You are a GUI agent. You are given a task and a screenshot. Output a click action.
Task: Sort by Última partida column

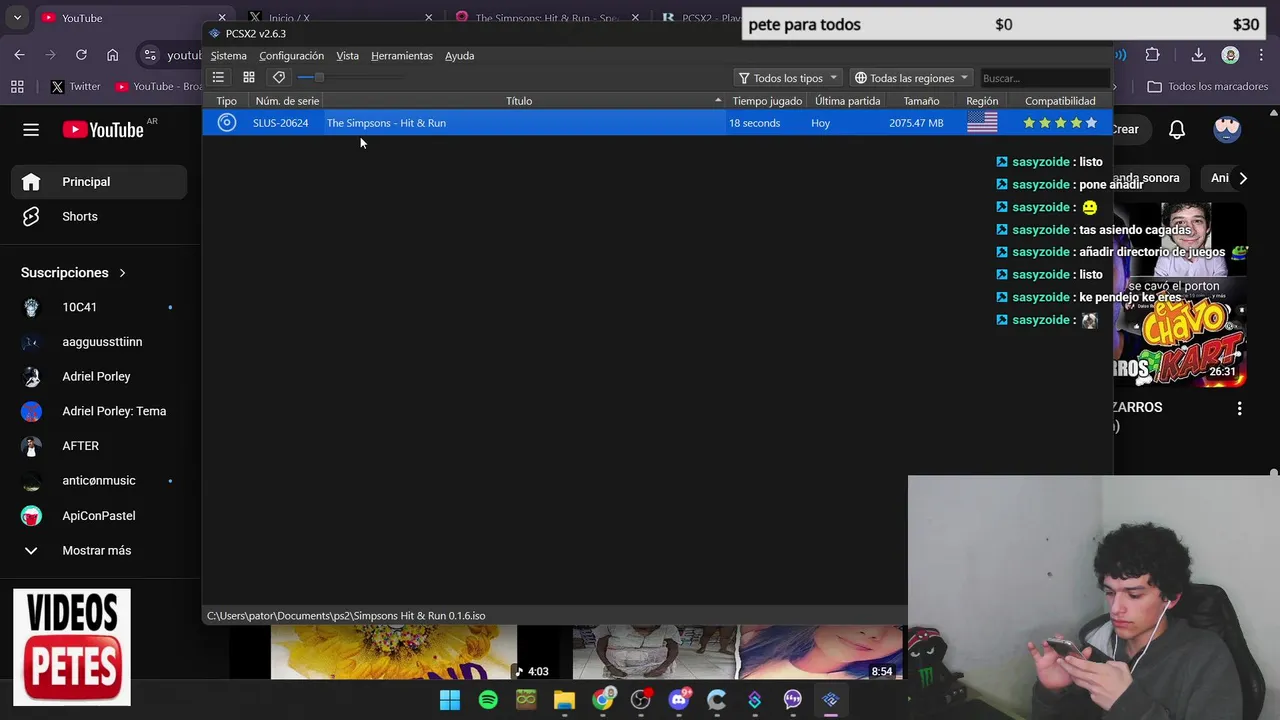[847, 101]
